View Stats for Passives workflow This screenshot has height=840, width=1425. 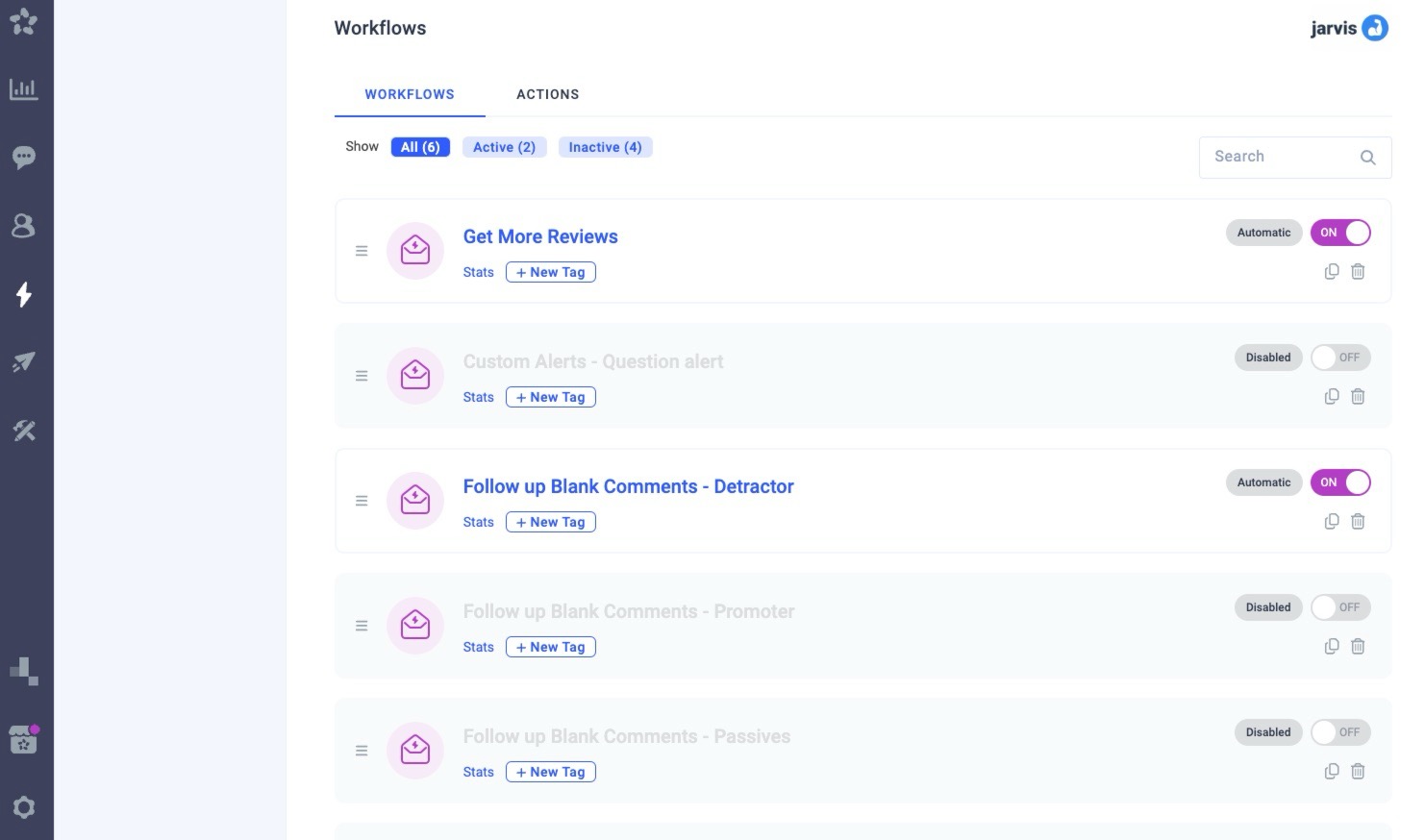478,772
